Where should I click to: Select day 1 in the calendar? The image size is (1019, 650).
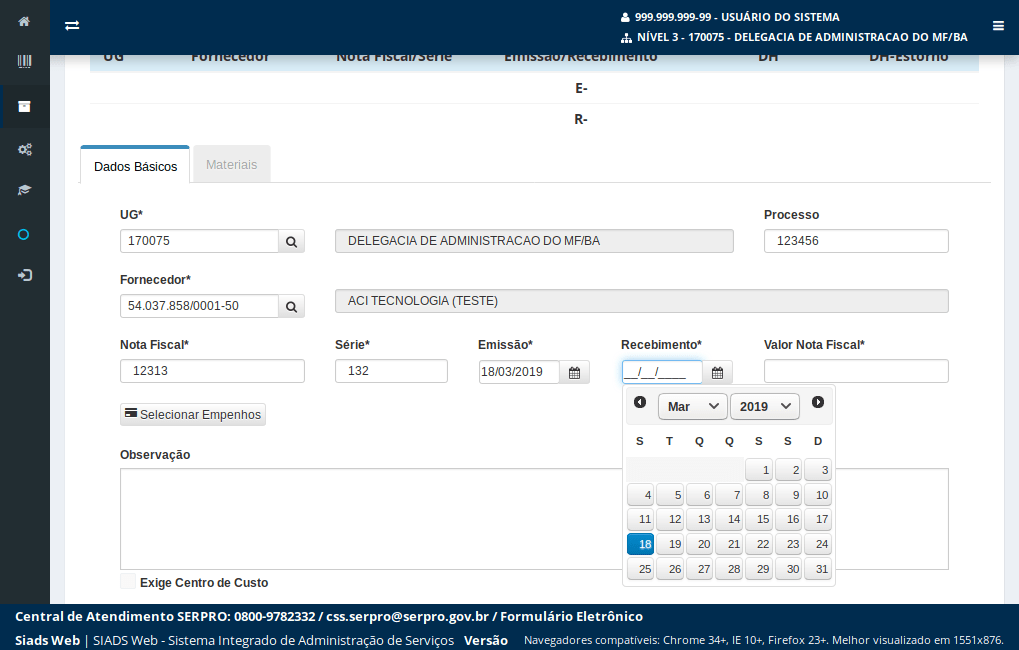759,470
